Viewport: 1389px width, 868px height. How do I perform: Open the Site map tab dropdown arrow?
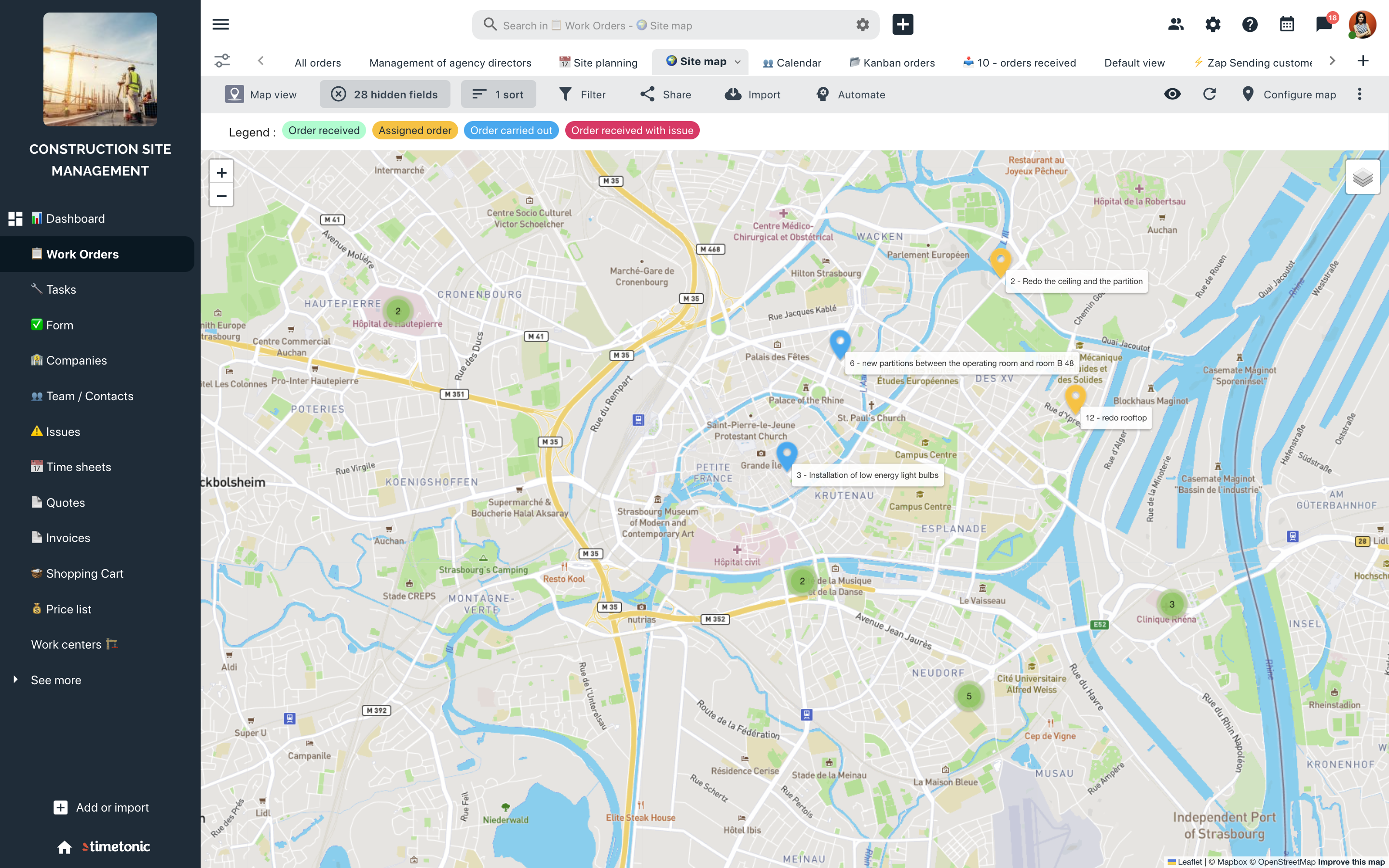737,62
